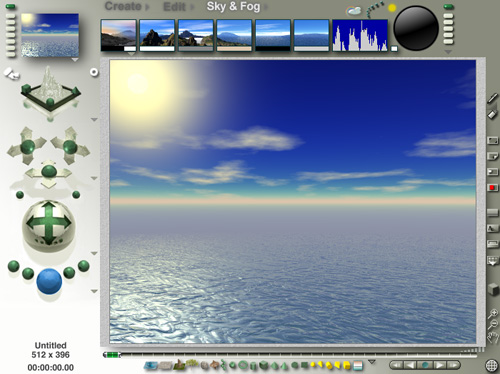Image resolution: width=500 pixels, height=374 pixels.
Task: Click the yellow sun color dot
Action: pos(392,8)
